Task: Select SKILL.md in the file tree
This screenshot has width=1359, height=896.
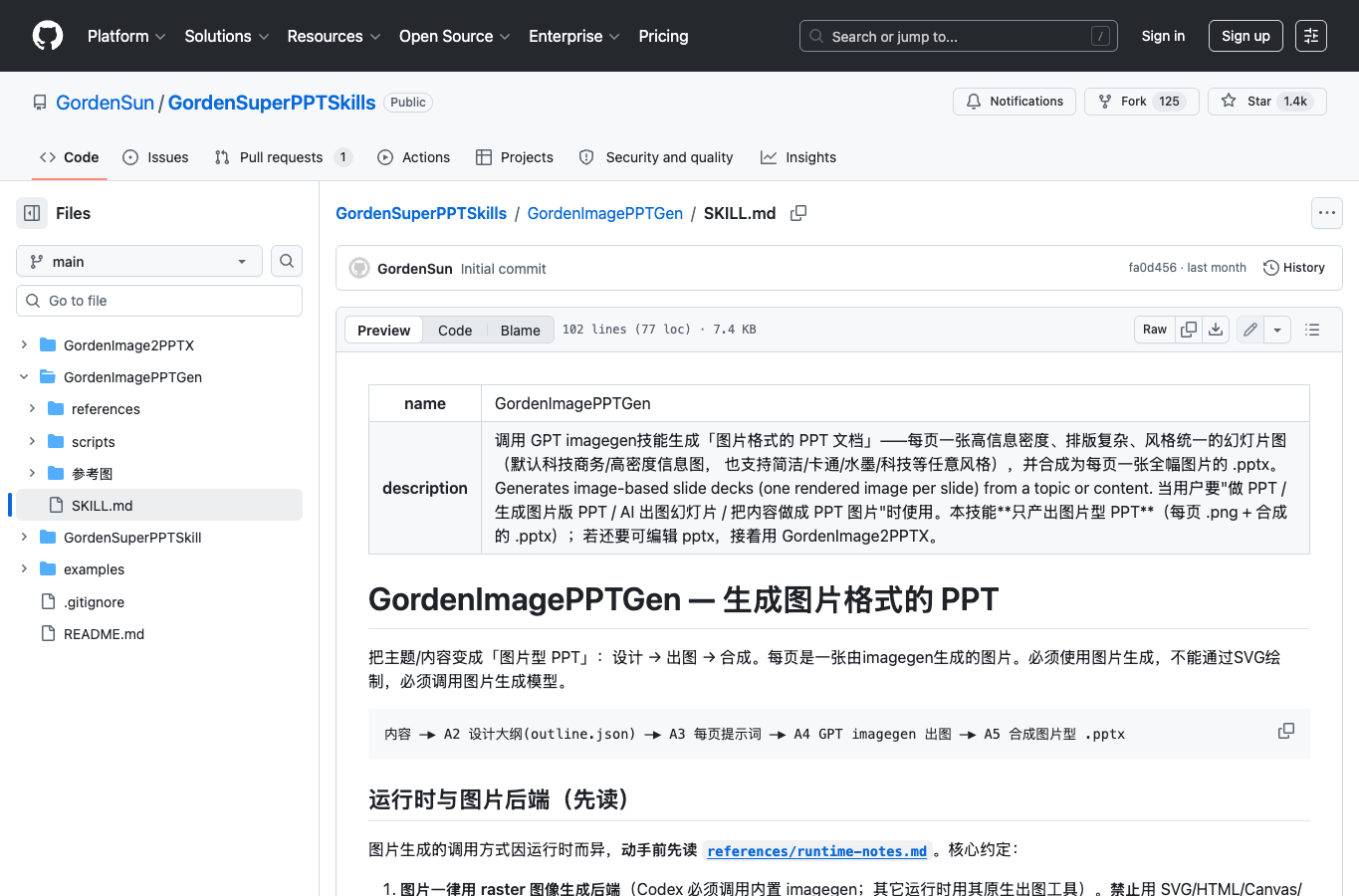Action: click(159, 505)
